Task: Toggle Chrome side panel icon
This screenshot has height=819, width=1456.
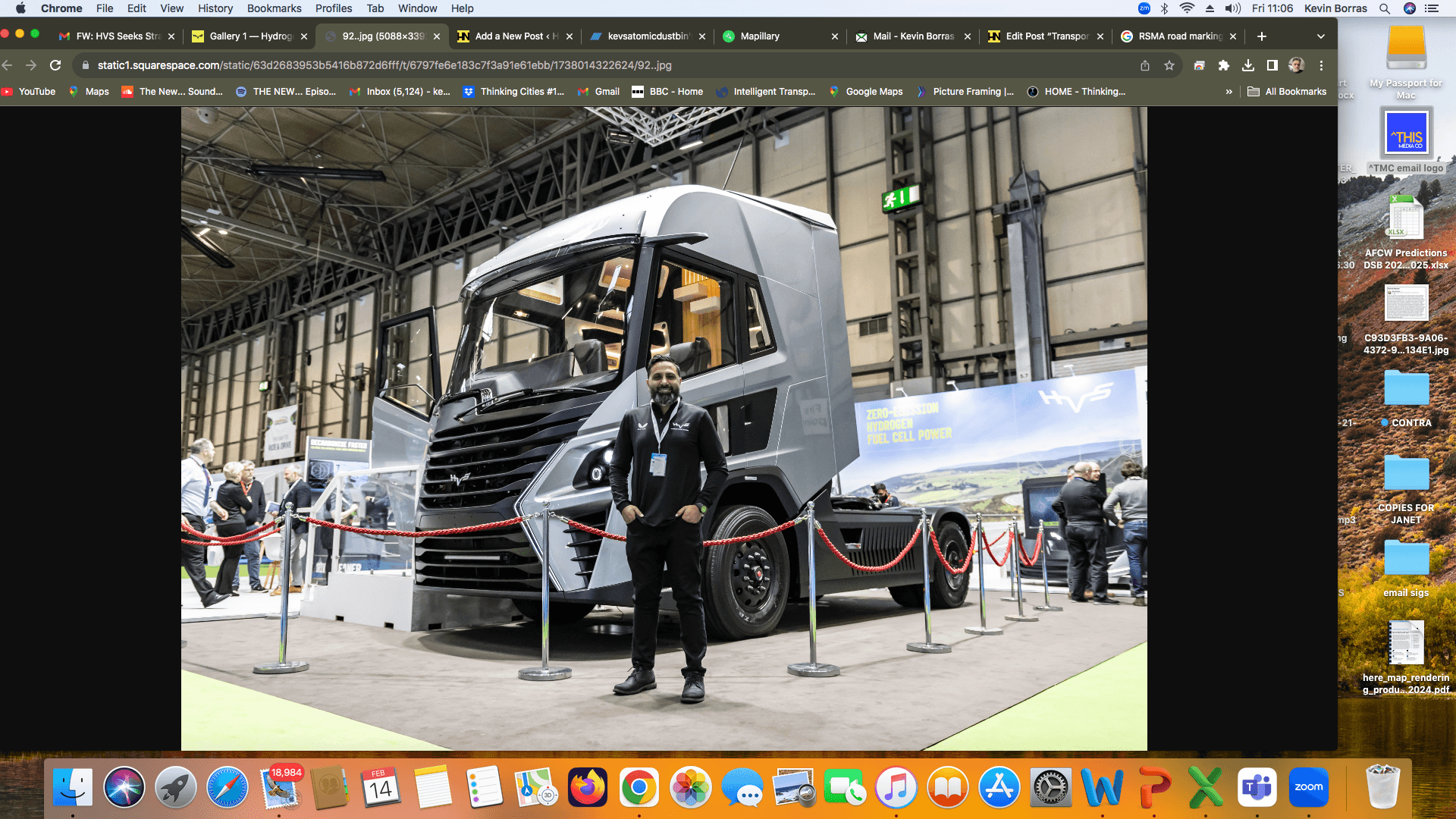Action: [1272, 65]
